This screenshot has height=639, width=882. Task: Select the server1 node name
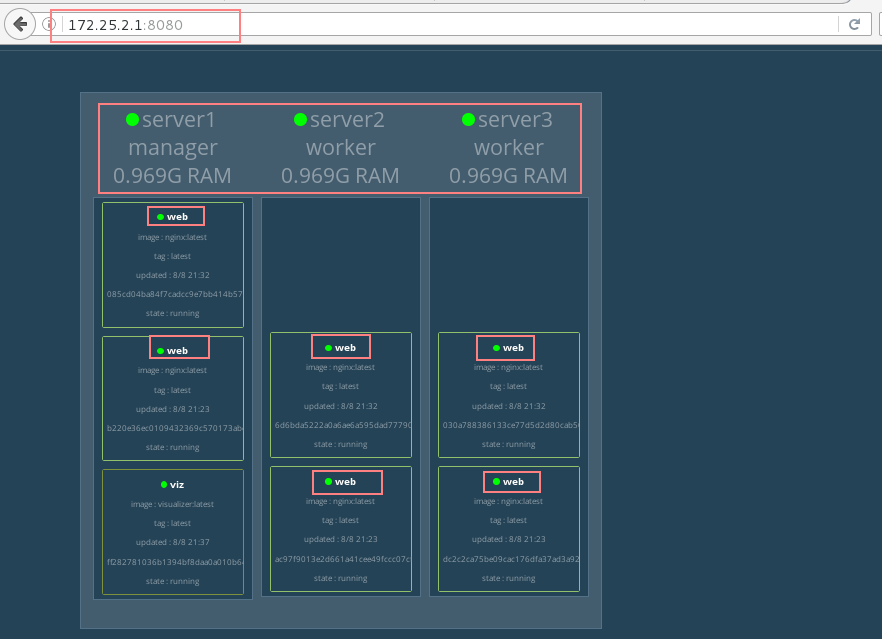pyautogui.click(x=179, y=120)
